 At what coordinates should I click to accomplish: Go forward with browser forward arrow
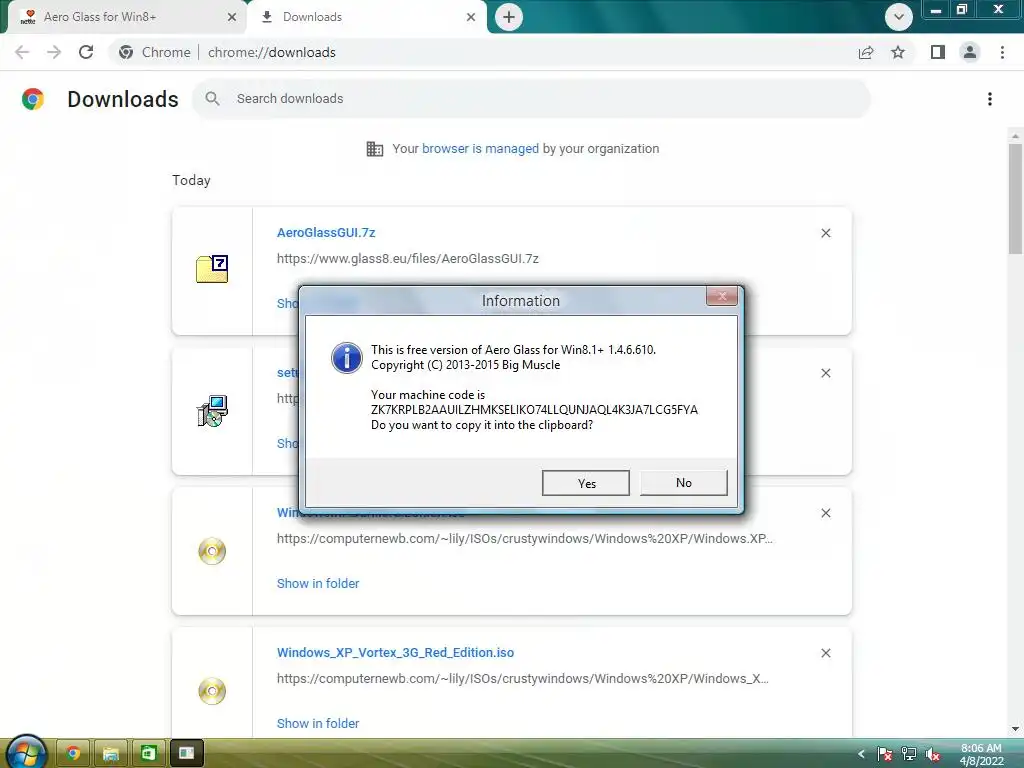click(54, 52)
